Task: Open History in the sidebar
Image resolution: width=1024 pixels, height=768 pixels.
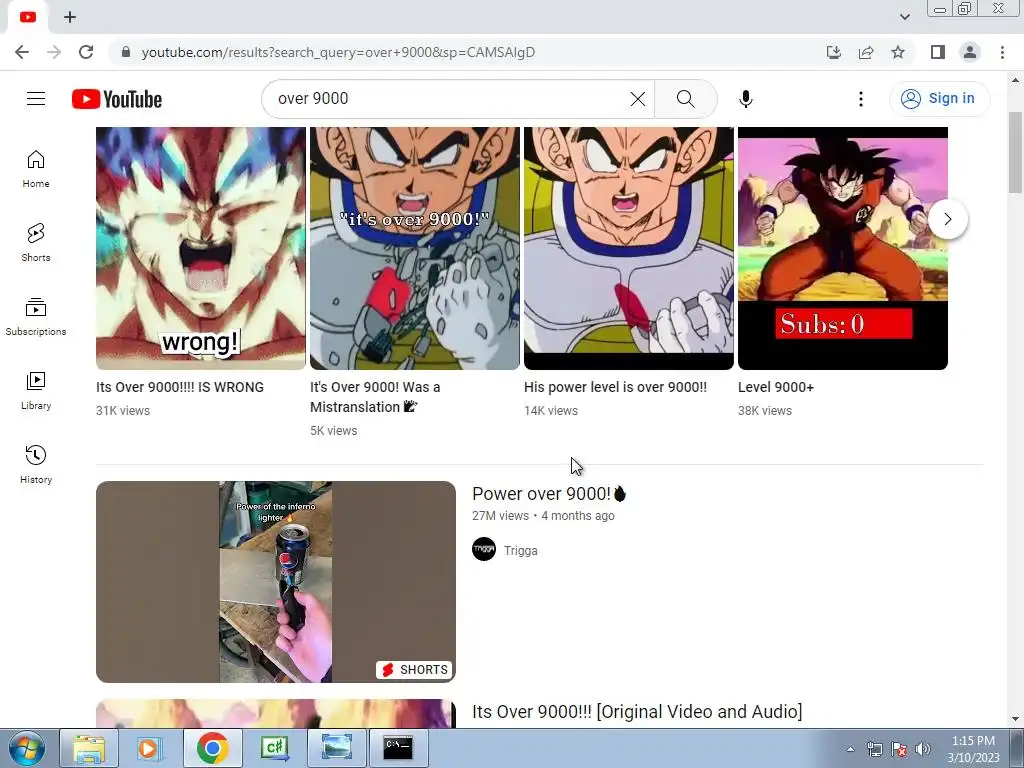Action: [x=36, y=465]
